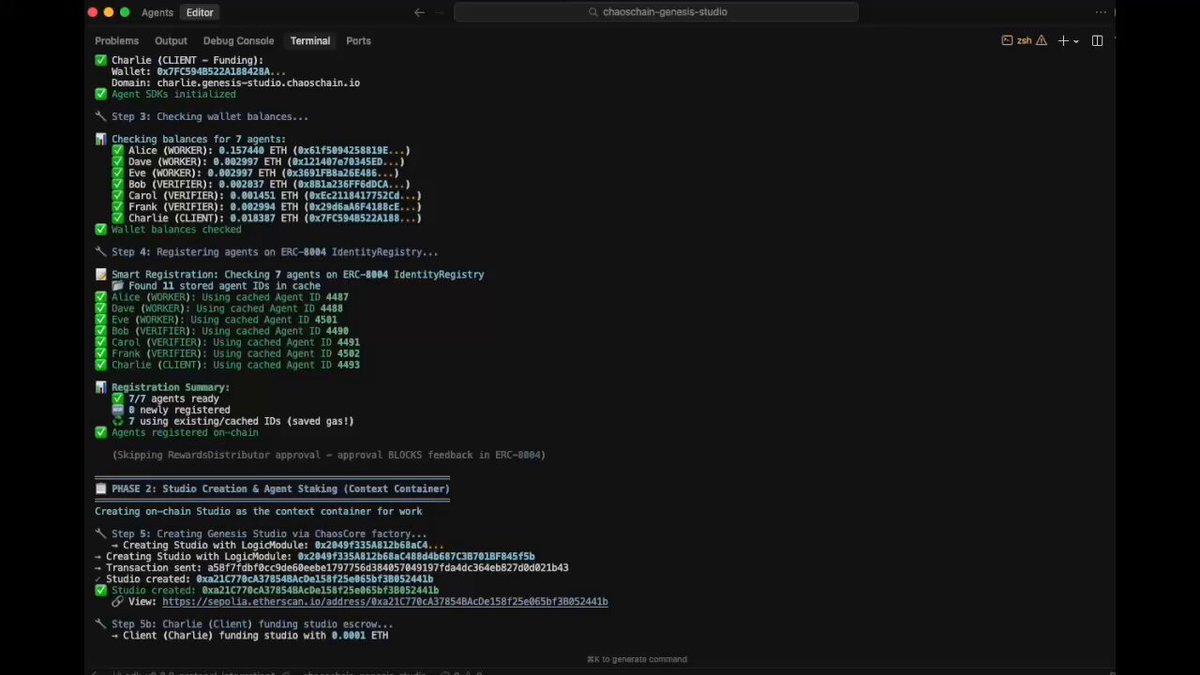Switch to Agents mode
The height and width of the screenshot is (675, 1200).
(157, 12)
